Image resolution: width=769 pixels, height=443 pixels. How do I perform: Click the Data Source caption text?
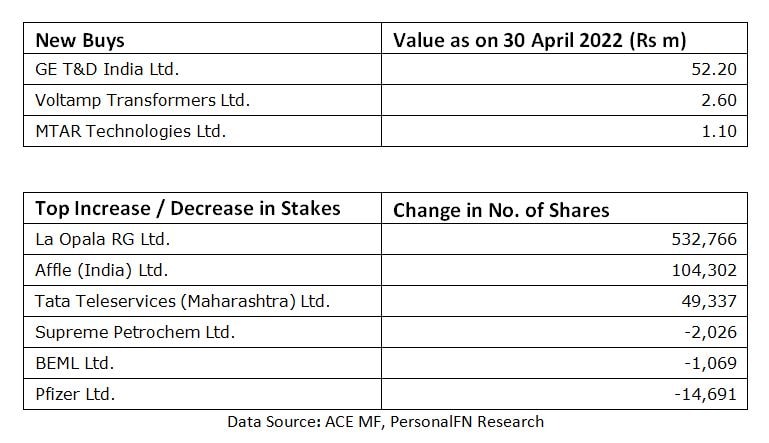point(385,421)
